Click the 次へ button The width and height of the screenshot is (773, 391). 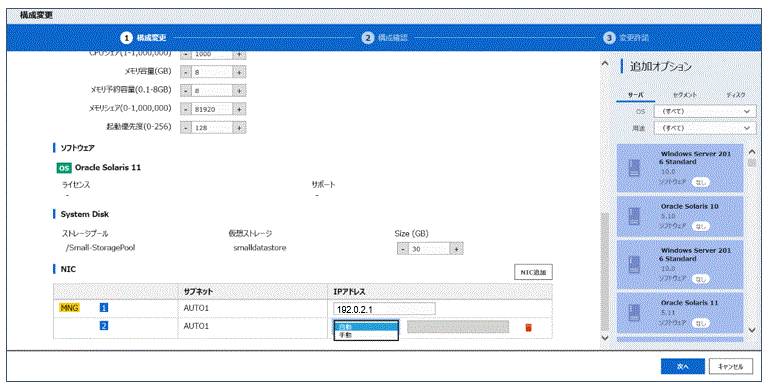683,366
